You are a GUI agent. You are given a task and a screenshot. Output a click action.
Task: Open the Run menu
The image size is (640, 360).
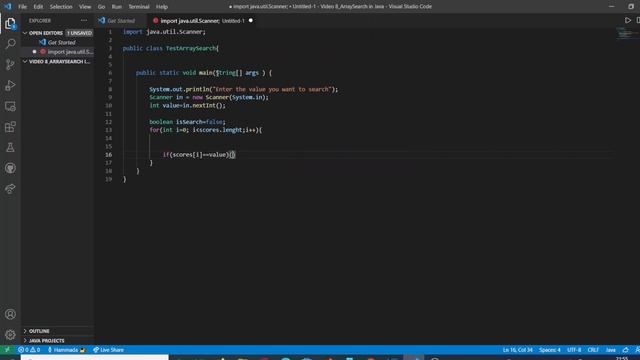point(117,7)
